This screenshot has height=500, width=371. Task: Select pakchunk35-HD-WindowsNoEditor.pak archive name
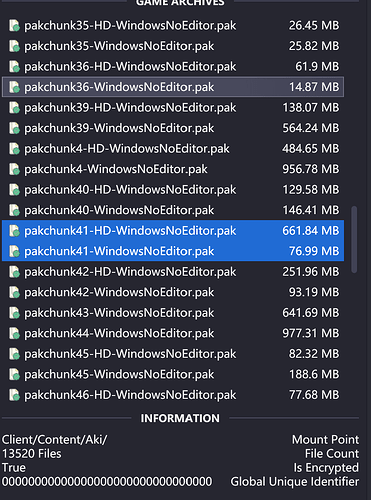click(x=130, y=26)
